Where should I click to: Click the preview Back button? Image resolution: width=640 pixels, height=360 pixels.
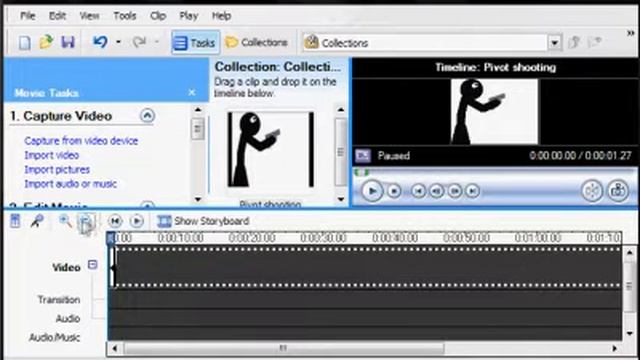click(x=418, y=191)
